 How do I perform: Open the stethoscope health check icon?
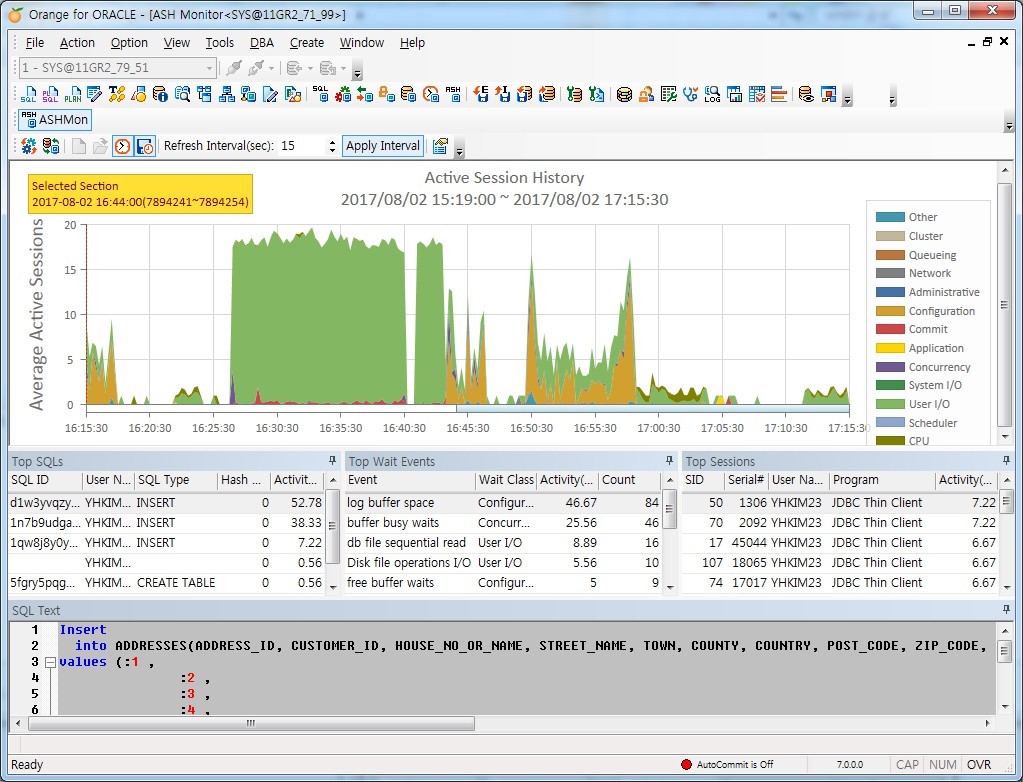pyautogui.click(x=690, y=95)
